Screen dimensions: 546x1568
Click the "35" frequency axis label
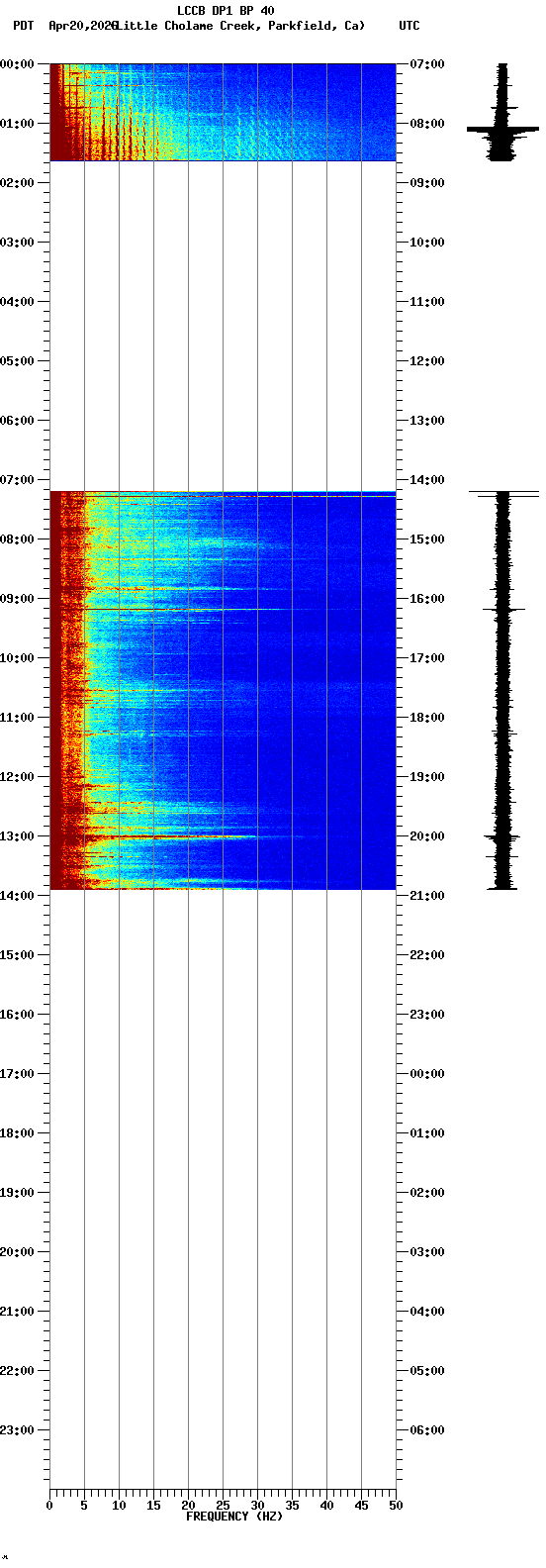tap(292, 1506)
